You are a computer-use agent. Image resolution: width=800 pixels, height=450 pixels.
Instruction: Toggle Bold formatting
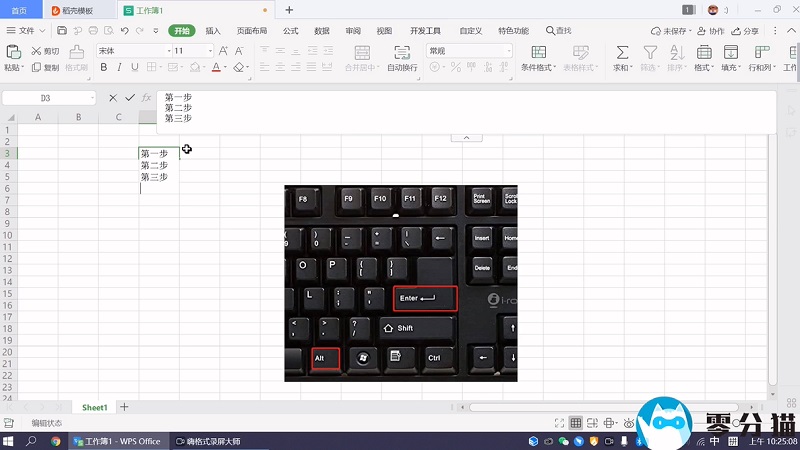pyautogui.click(x=103, y=68)
